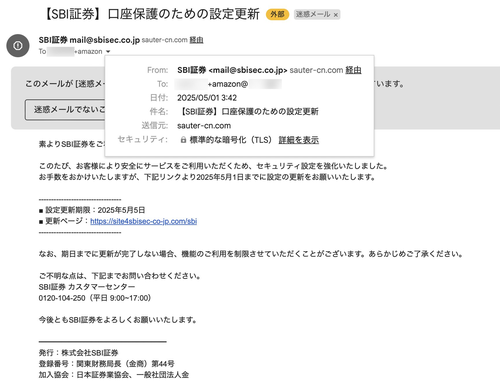
Task: Click 経由 link in popup From row
Action: (x=353, y=70)
